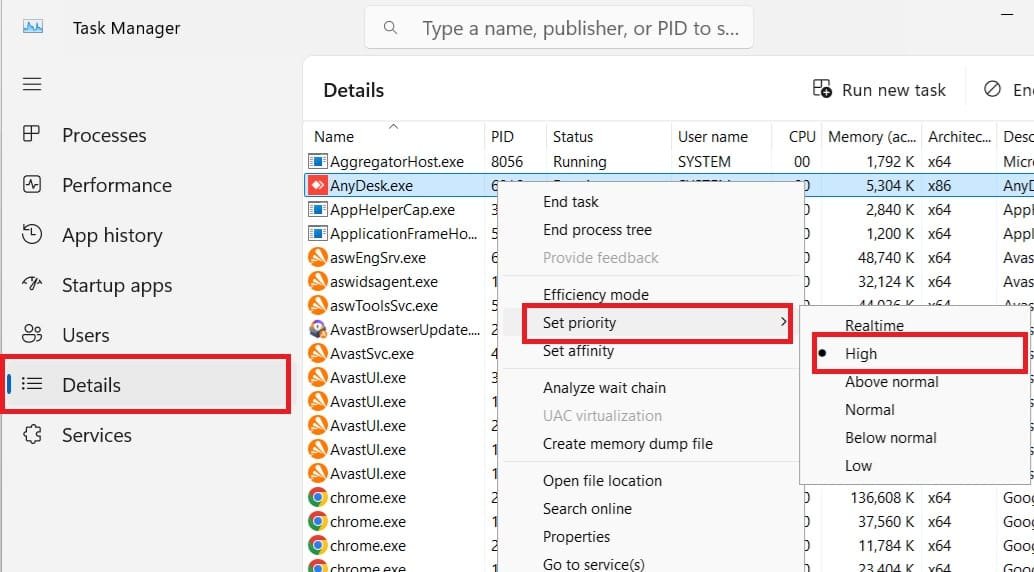The height and width of the screenshot is (572, 1034).
Task: Sort by PID column header
Action: tap(502, 137)
